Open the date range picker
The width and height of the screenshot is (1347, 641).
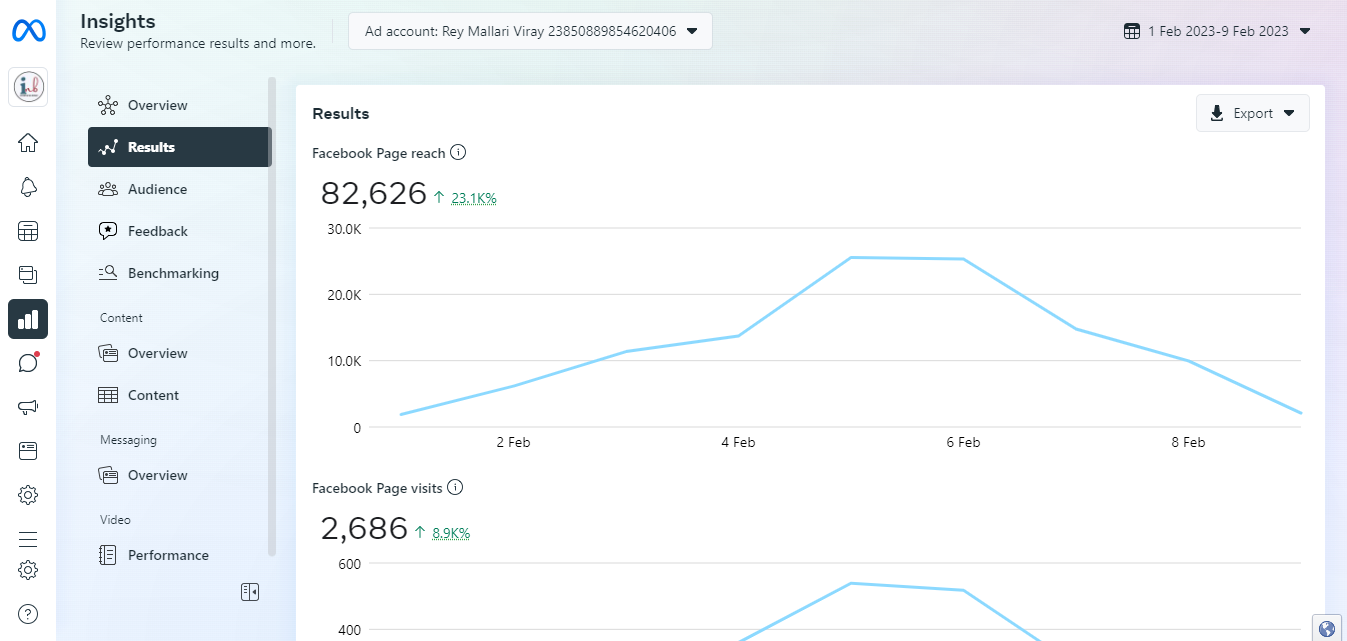(x=1216, y=31)
